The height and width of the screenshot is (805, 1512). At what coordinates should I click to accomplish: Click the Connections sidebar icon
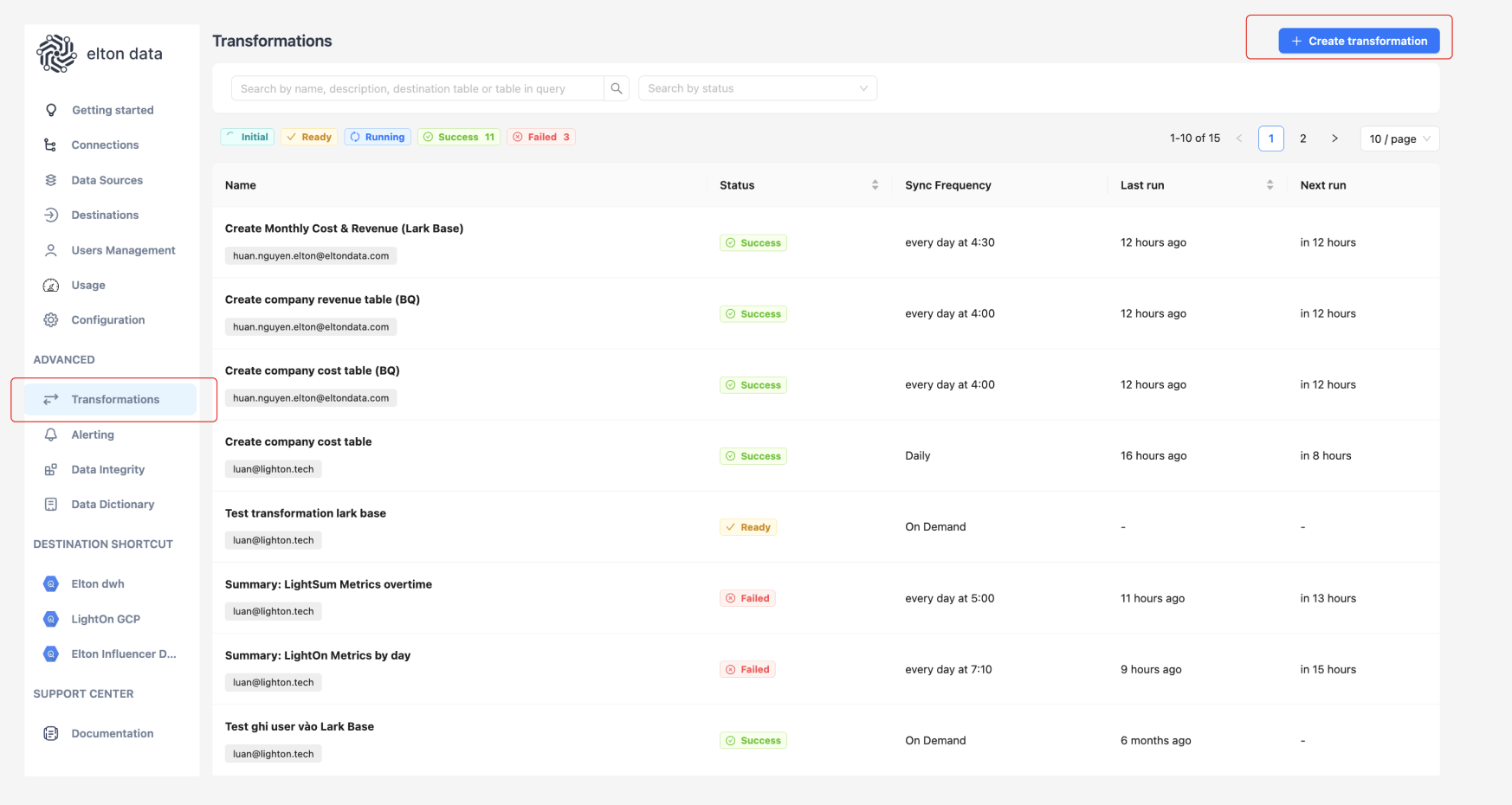50,145
